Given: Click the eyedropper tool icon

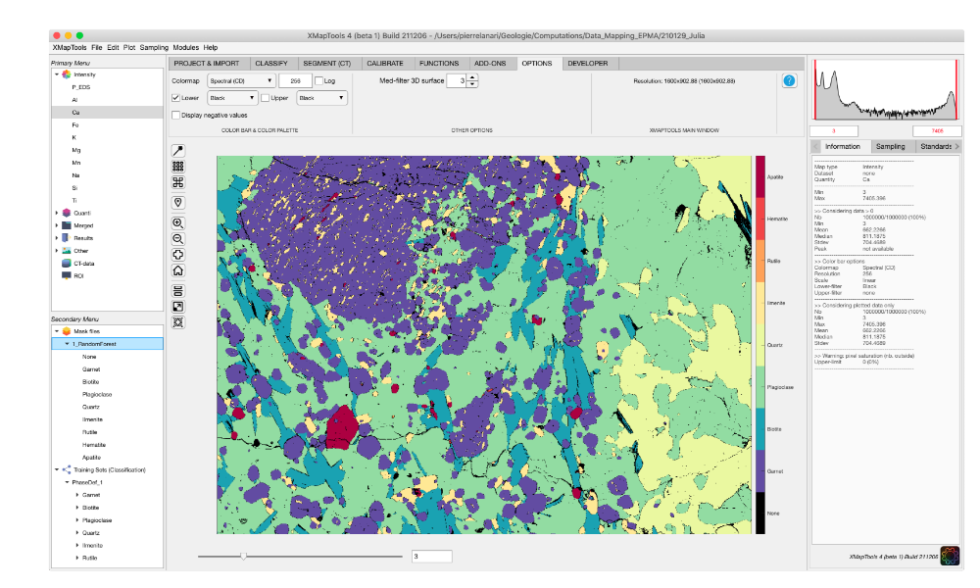Looking at the screenshot, I should pyautogui.click(x=178, y=150).
